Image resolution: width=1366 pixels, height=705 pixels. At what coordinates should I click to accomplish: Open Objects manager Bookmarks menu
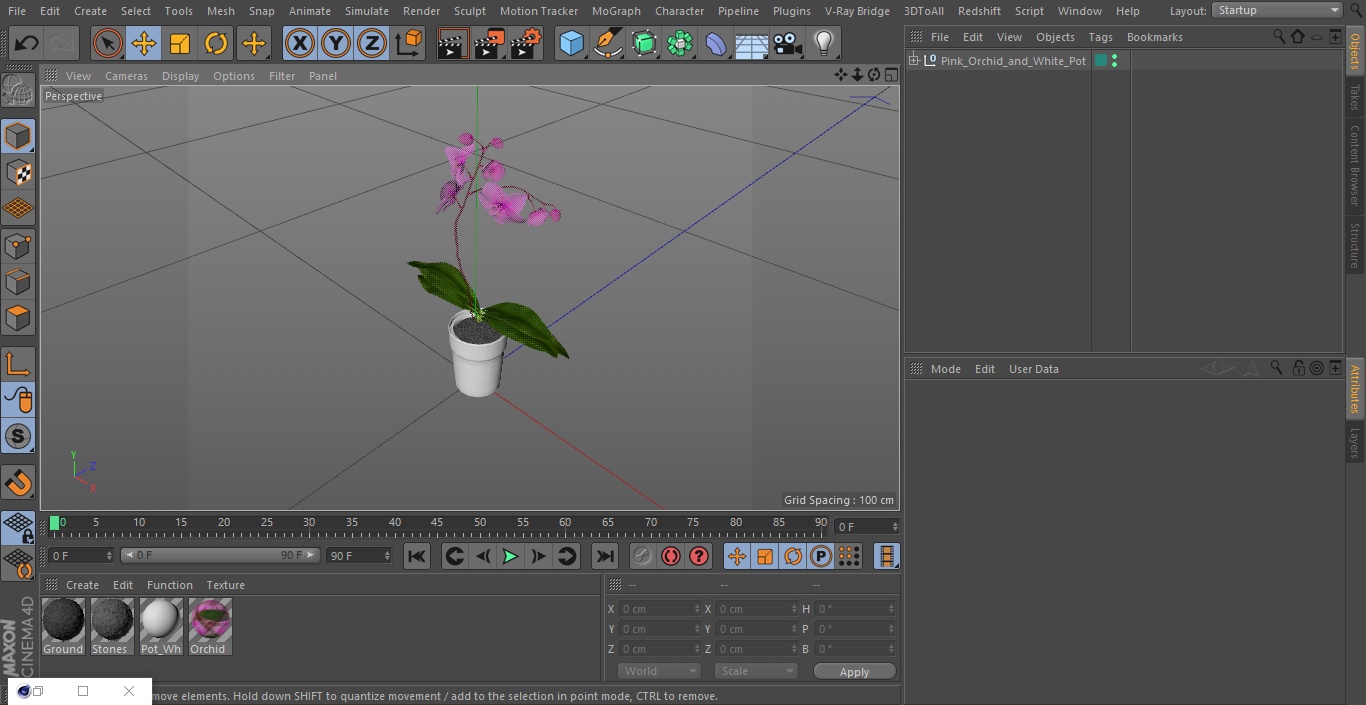point(1154,37)
